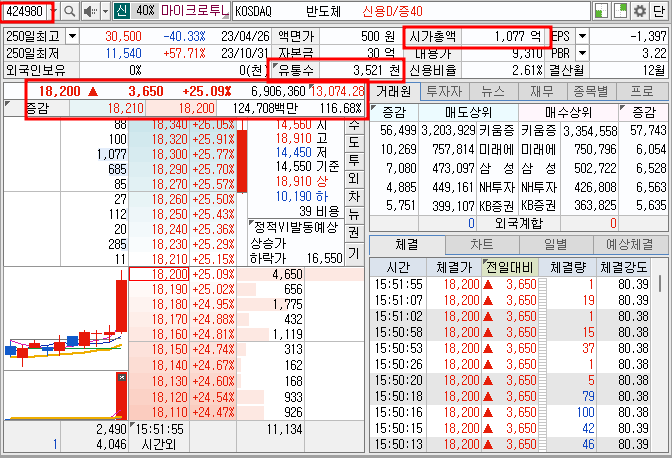Click the trade row at 15:50:16
Viewport: 672px width, 458px height.
pyautogui.click(x=509, y=412)
